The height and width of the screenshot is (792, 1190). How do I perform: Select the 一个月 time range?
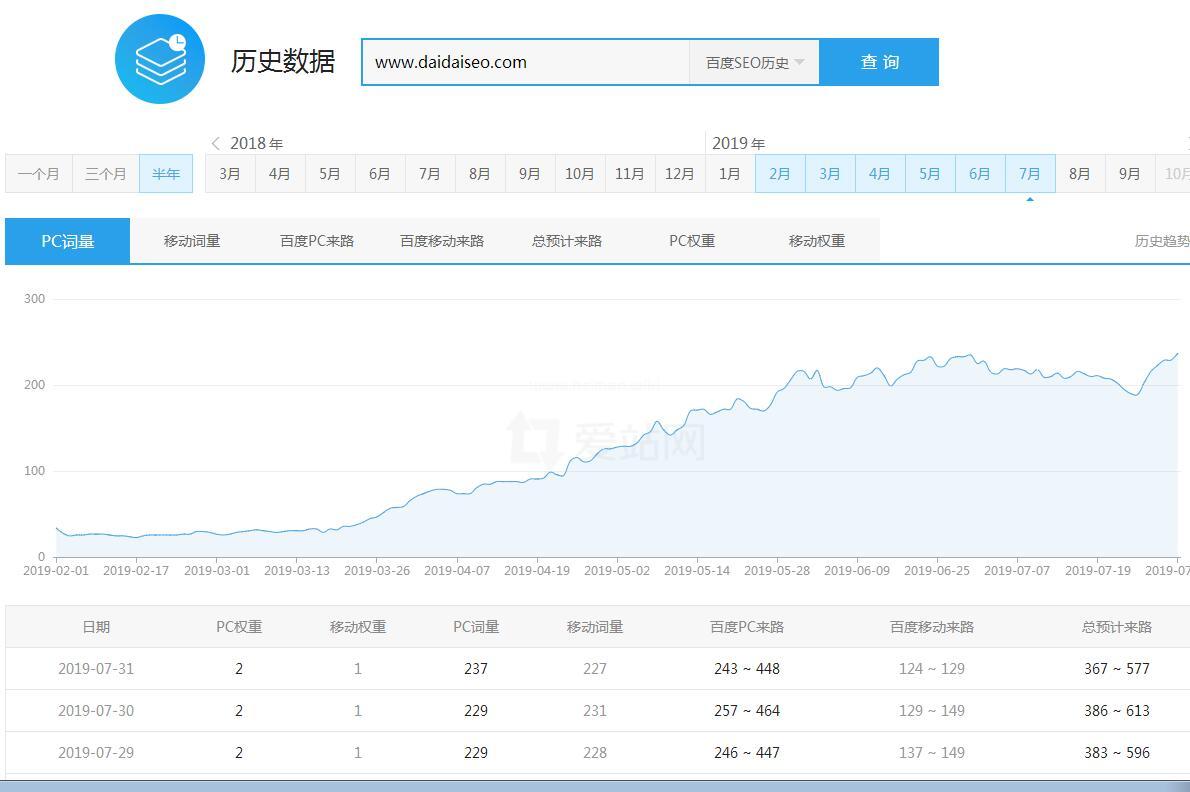coord(39,174)
